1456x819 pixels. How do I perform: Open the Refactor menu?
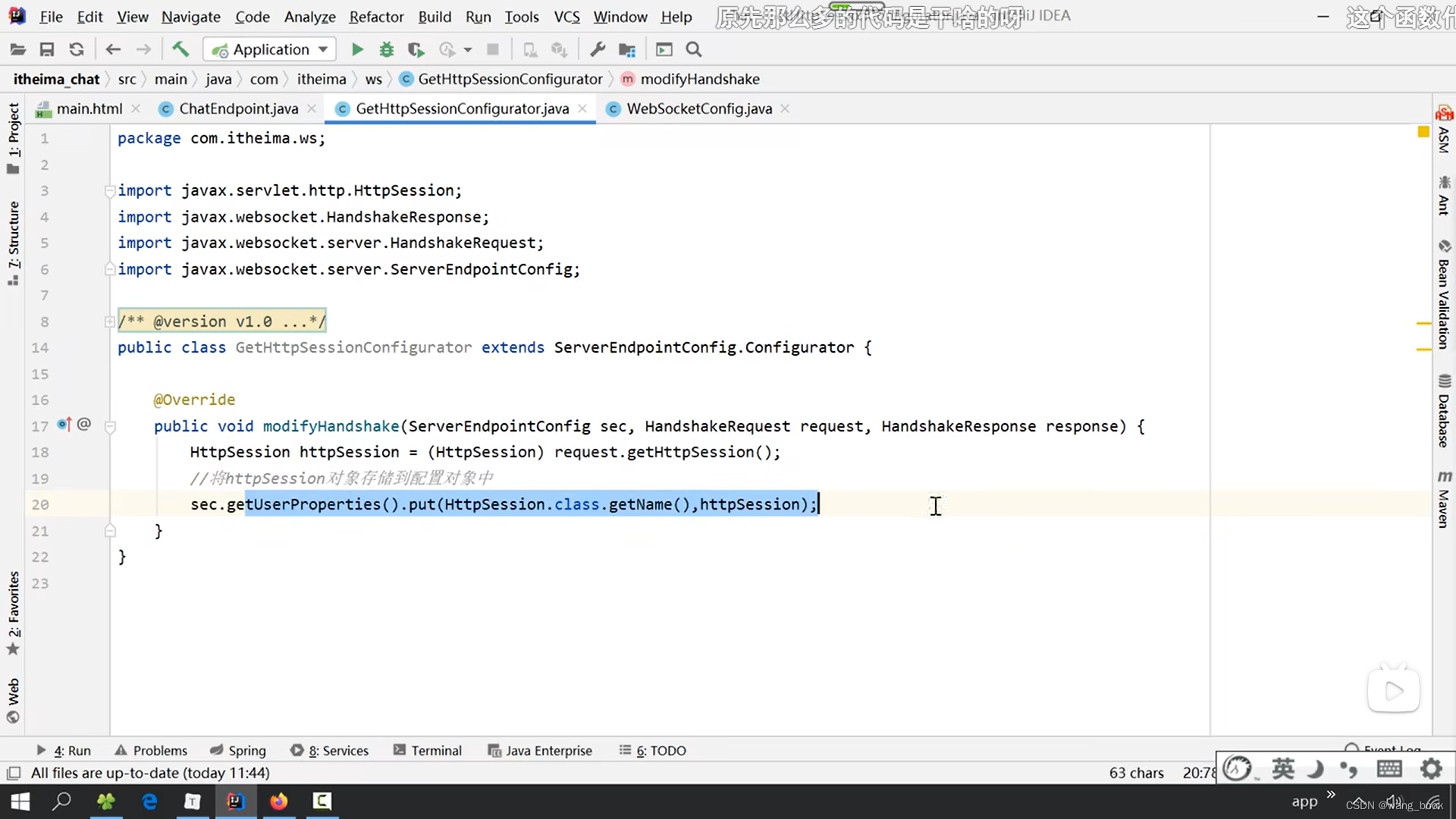point(376,17)
